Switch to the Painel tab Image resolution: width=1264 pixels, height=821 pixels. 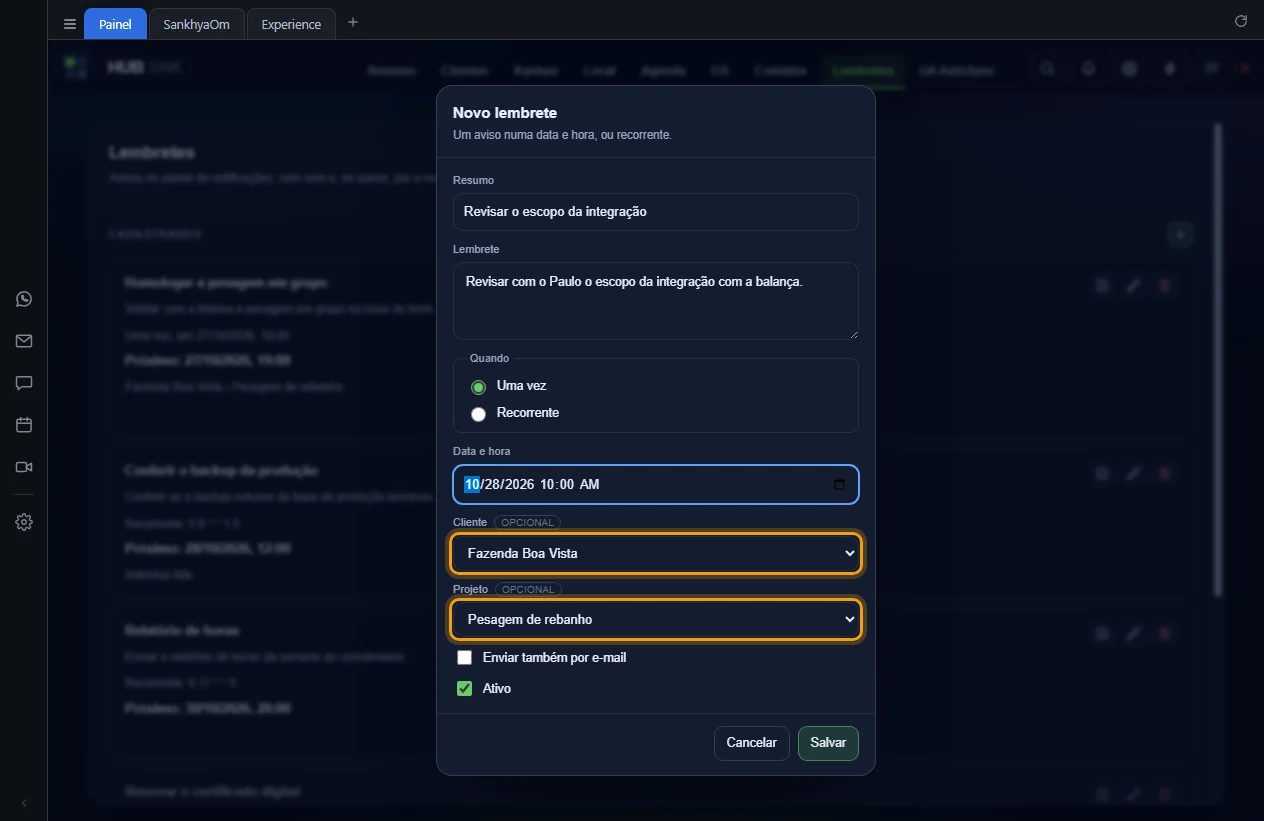(115, 24)
